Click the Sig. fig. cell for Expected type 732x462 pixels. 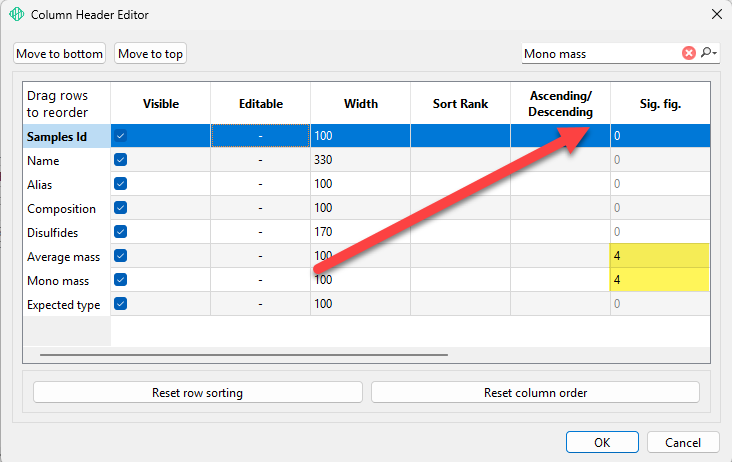click(x=660, y=304)
